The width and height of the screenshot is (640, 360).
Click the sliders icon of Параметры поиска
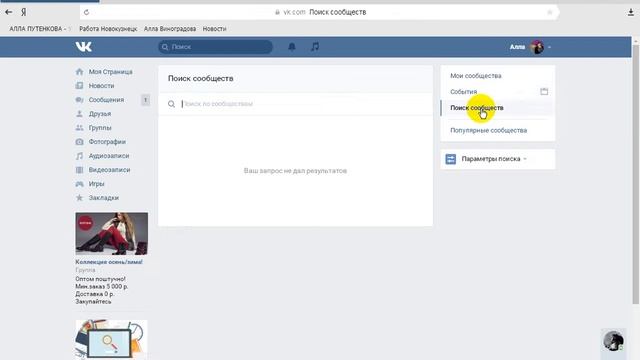point(451,159)
